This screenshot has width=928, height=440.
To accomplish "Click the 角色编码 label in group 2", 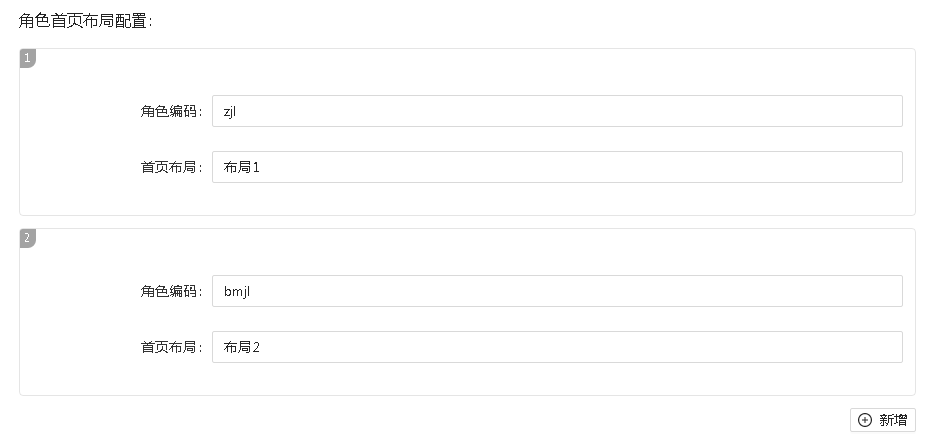I will tap(171, 291).
